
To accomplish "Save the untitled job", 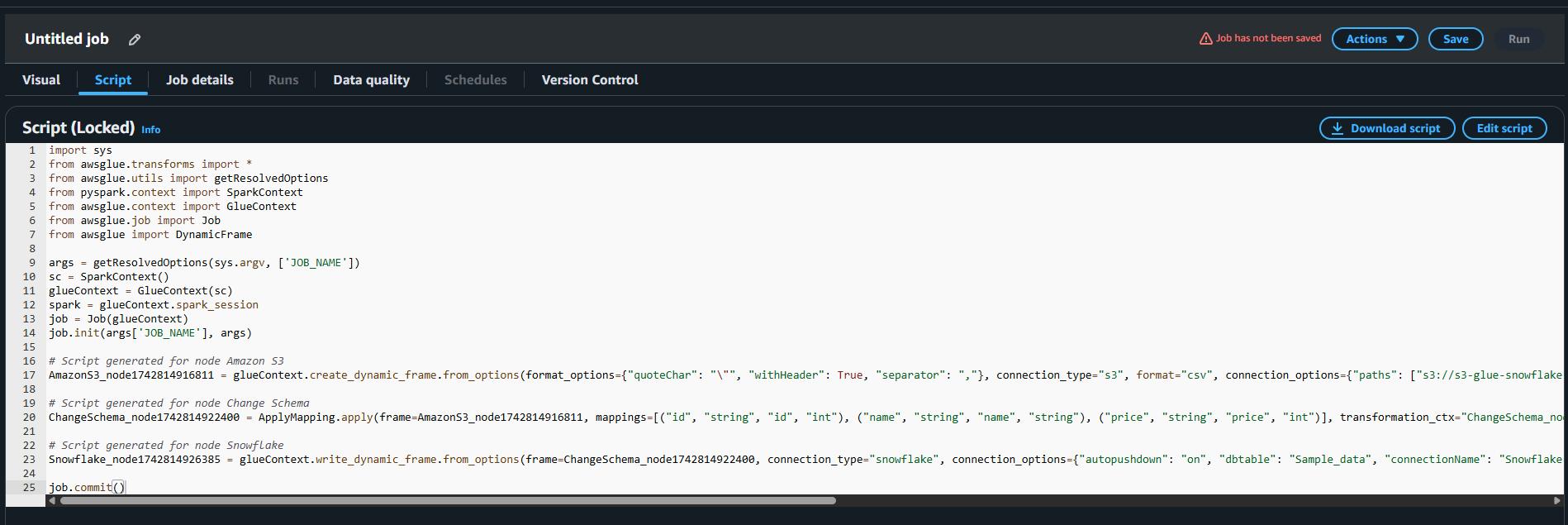I will coord(1456,39).
